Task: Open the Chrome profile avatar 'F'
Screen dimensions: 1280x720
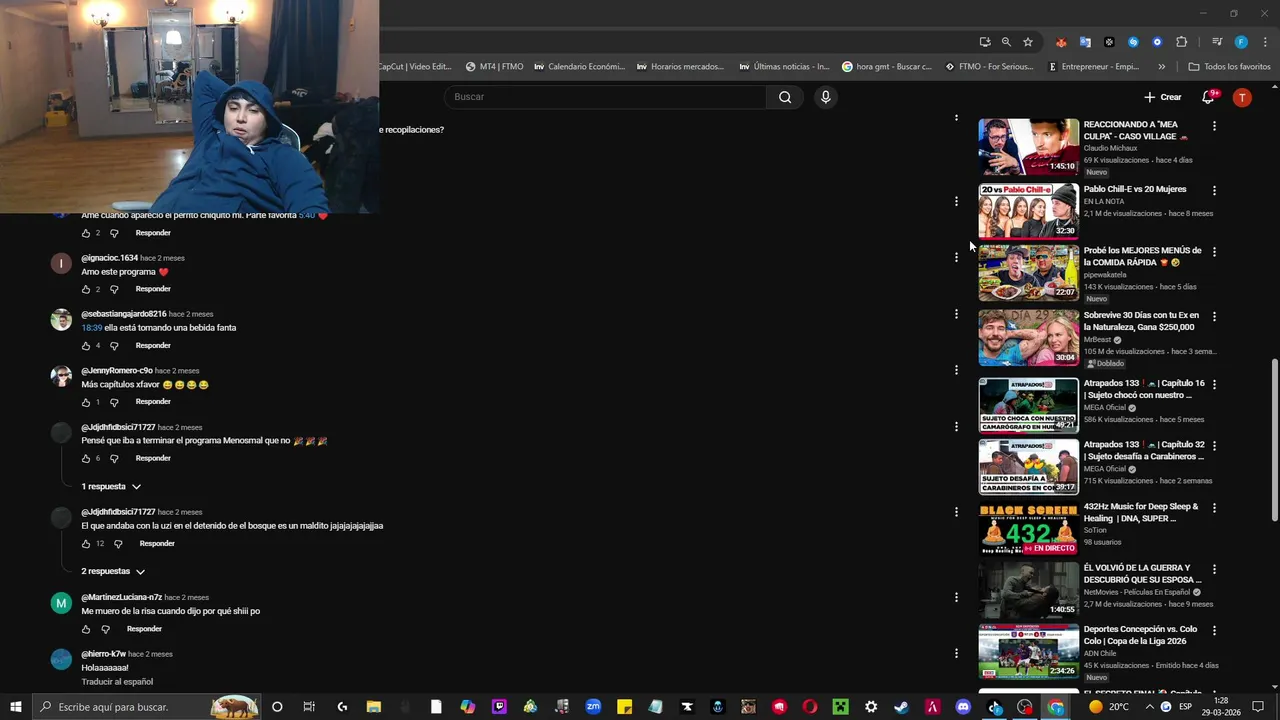Action: (x=1241, y=42)
